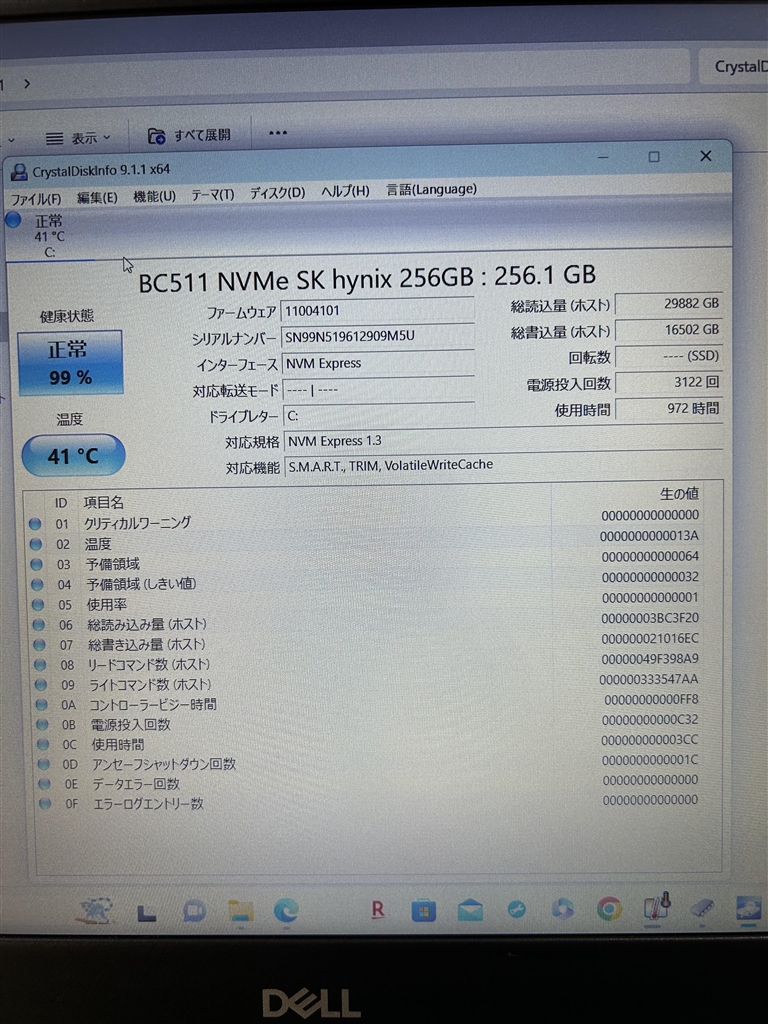This screenshot has width=768, height=1024.
Task: Select the クリティカルワーニング row label
Action: (x=137, y=522)
